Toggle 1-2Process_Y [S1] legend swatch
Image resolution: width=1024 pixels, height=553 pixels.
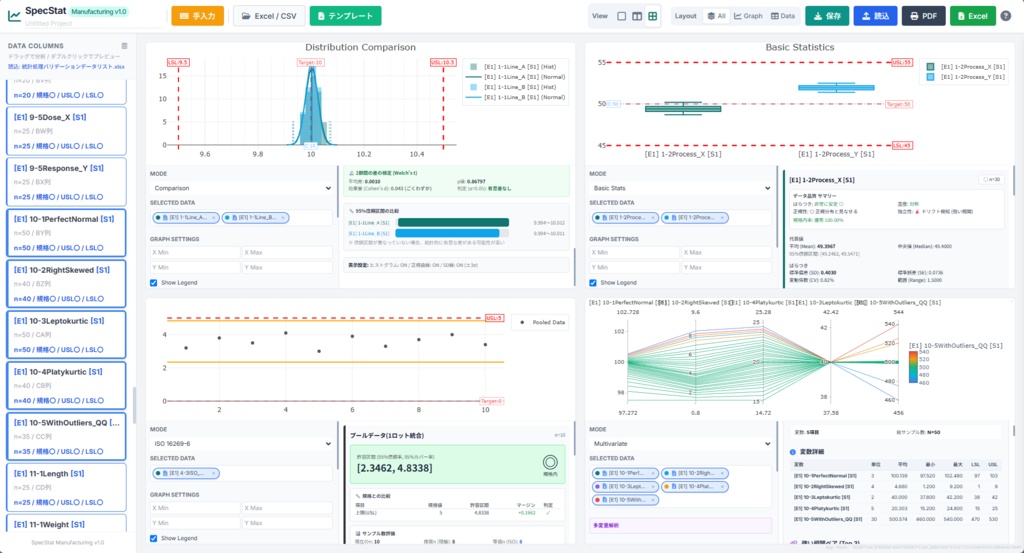tap(931, 77)
